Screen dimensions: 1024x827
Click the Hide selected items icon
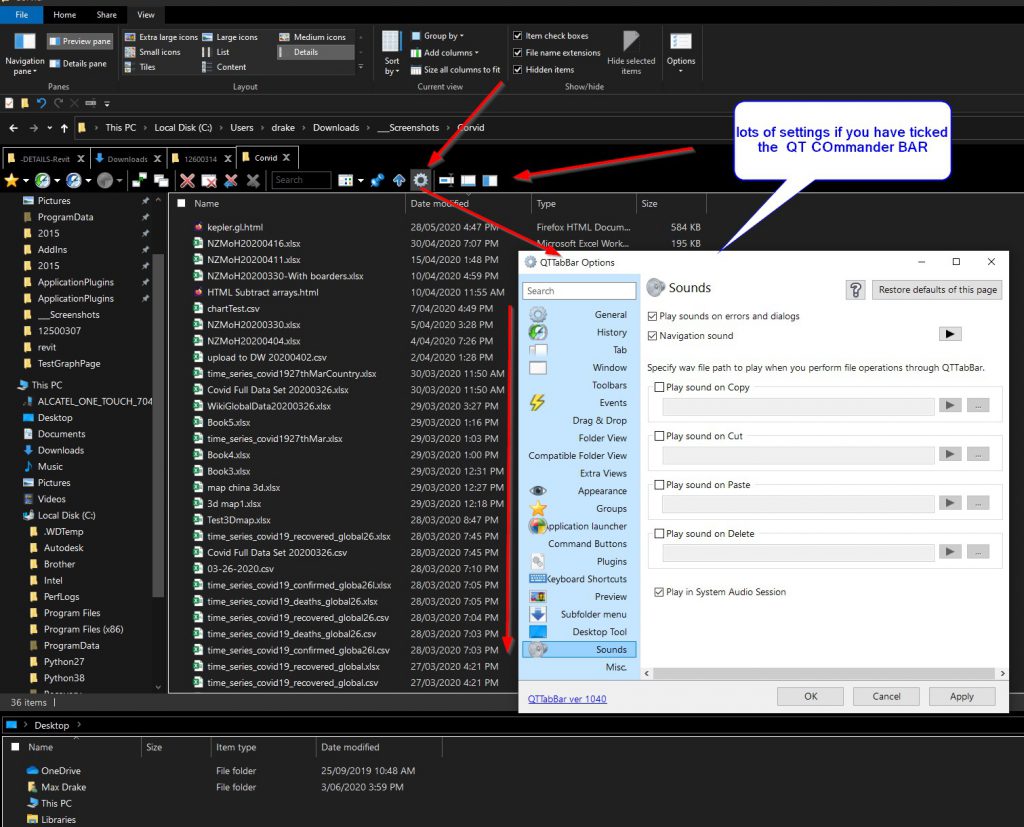[x=631, y=52]
